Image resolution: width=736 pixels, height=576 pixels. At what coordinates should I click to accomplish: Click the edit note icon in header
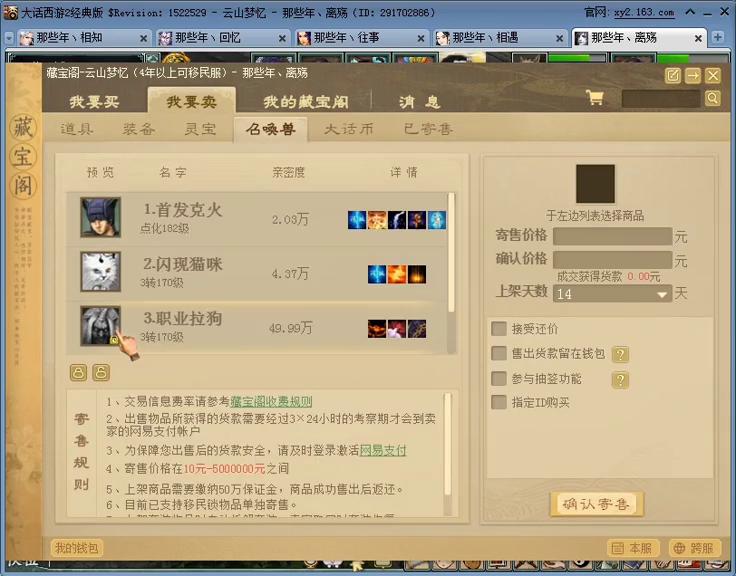673,76
